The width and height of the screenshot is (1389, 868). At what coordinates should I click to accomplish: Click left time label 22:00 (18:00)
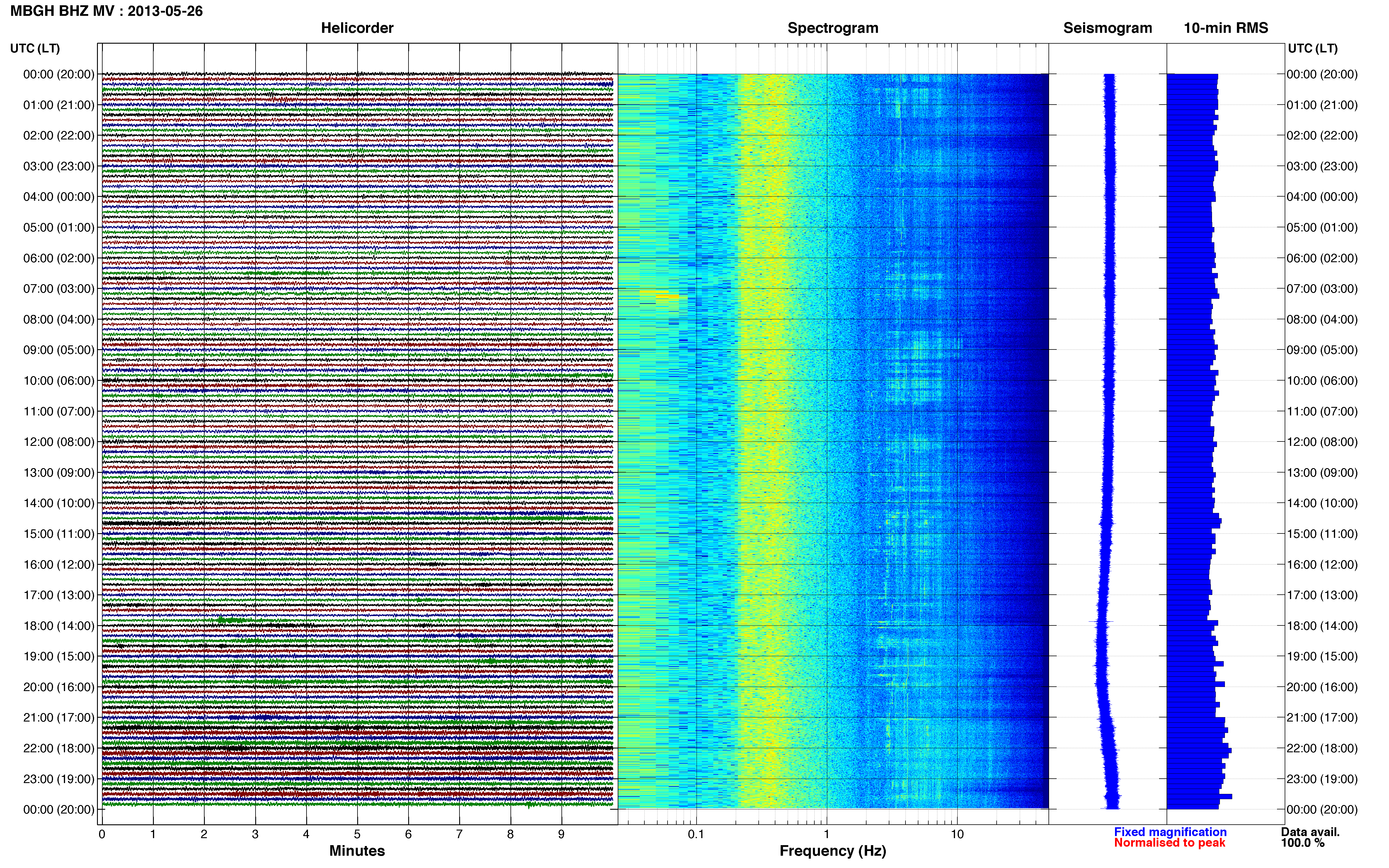coord(59,748)
